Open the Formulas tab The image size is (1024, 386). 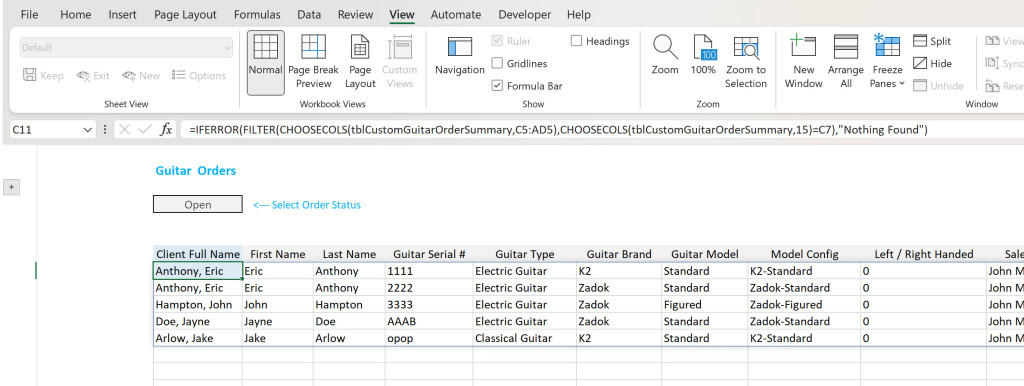coord(257,14)
